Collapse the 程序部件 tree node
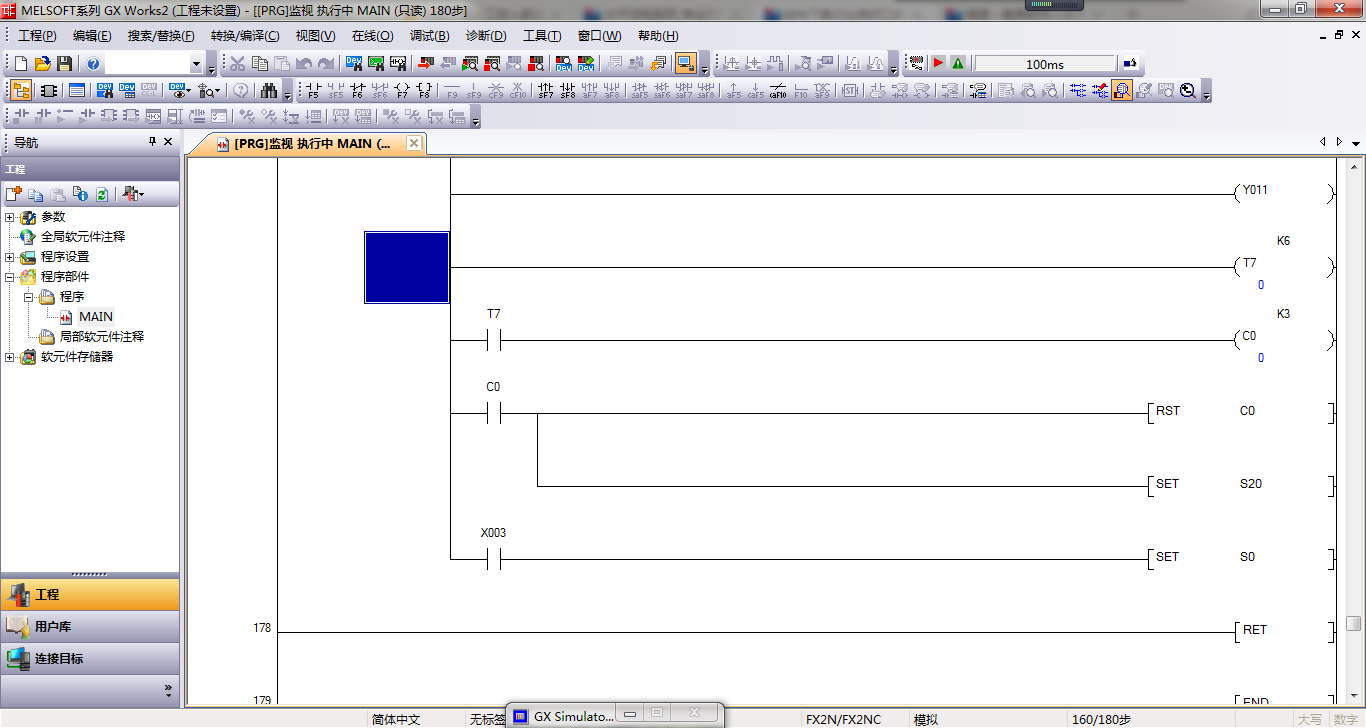1366x728 pixels. click(x=10, y=277)
